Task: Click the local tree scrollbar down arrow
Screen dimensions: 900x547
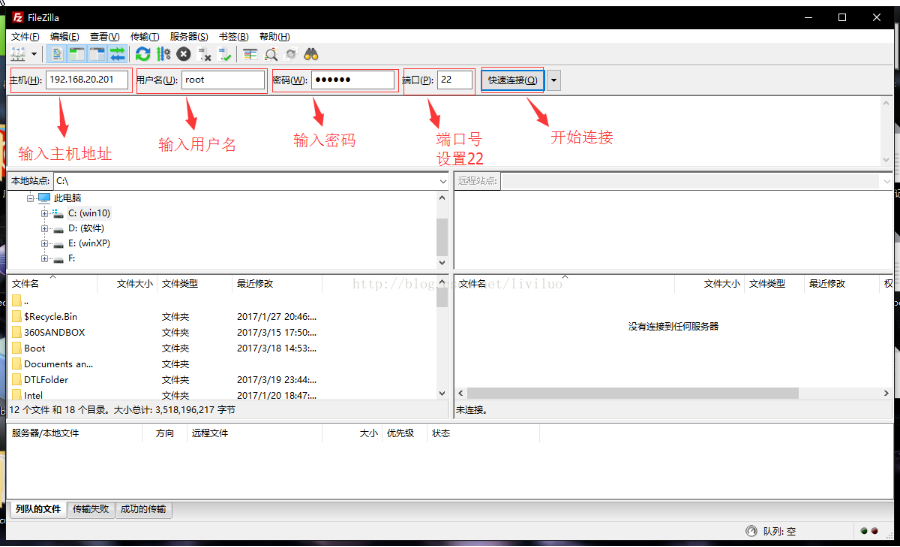Action: point(442,262)
